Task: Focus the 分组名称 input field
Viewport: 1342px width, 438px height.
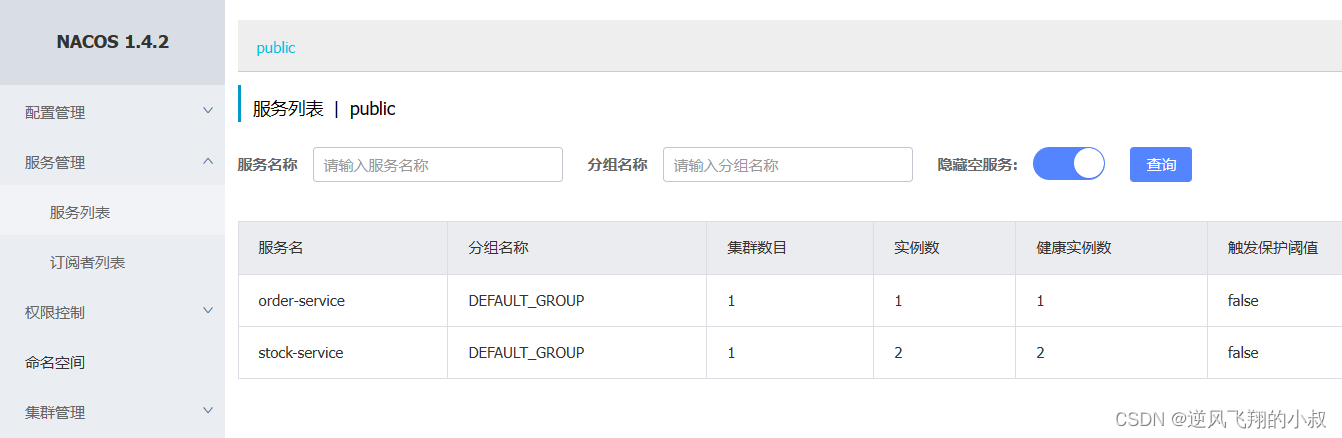Action: (x=788, y=165)
